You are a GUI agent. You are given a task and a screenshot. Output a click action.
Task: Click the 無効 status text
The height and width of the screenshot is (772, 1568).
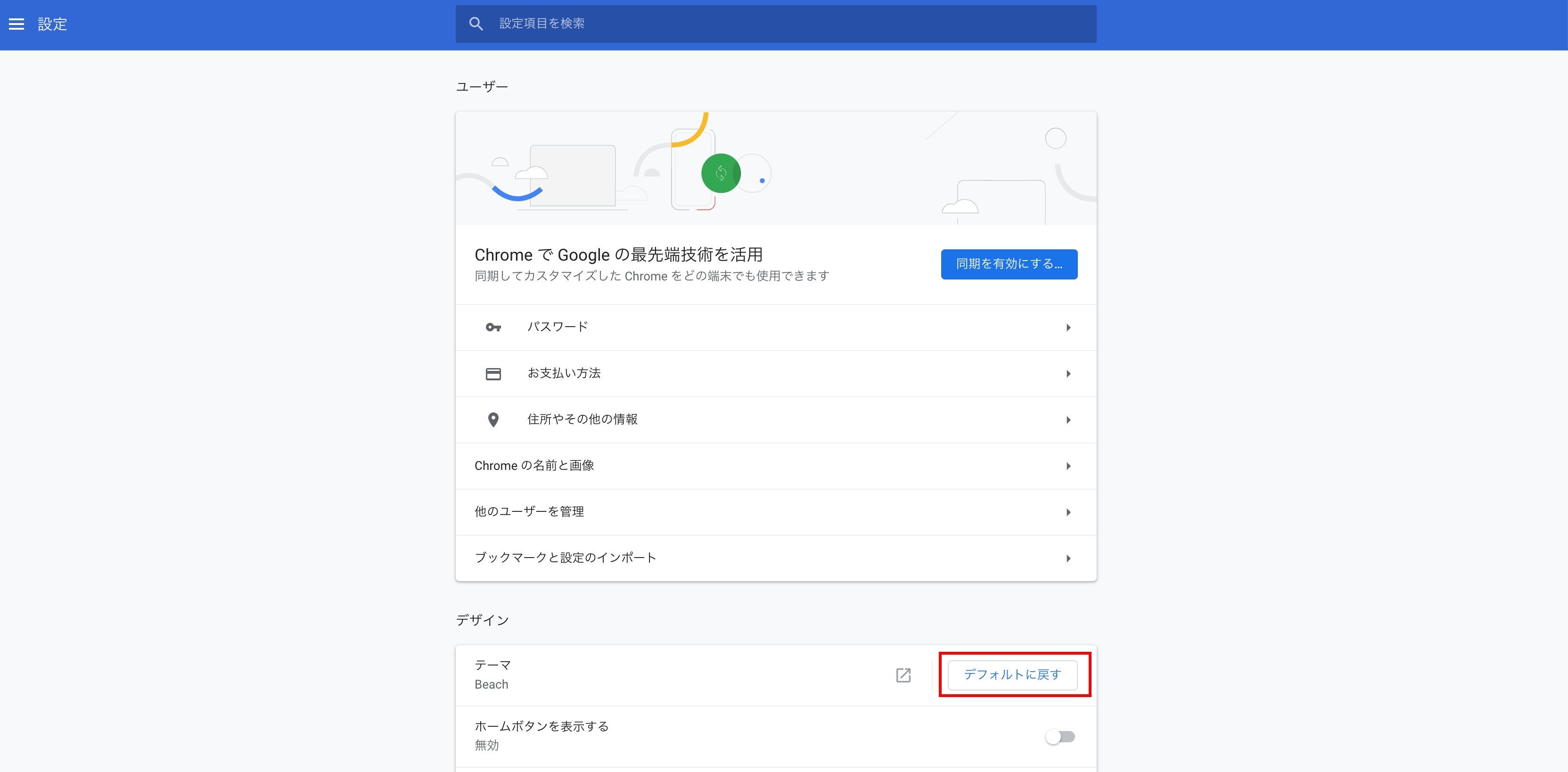[486, 745]
